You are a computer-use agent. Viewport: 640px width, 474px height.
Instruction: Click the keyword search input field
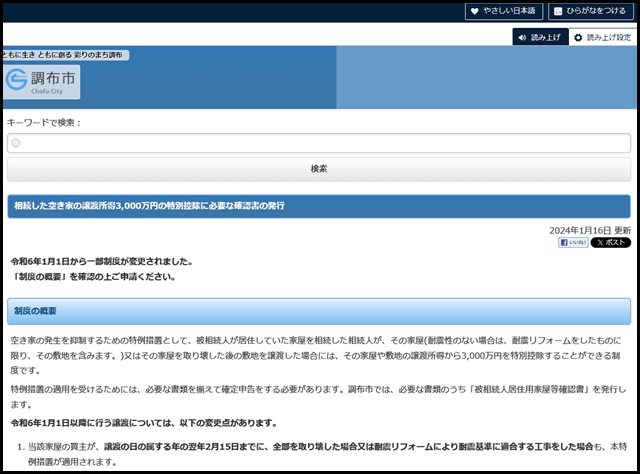[319, 143]
